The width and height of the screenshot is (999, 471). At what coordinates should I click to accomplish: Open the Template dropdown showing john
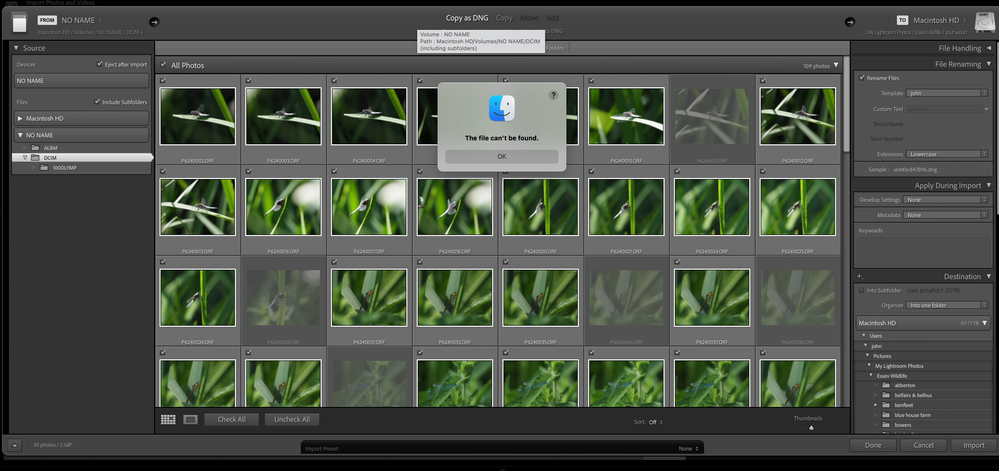click(947, 93)
